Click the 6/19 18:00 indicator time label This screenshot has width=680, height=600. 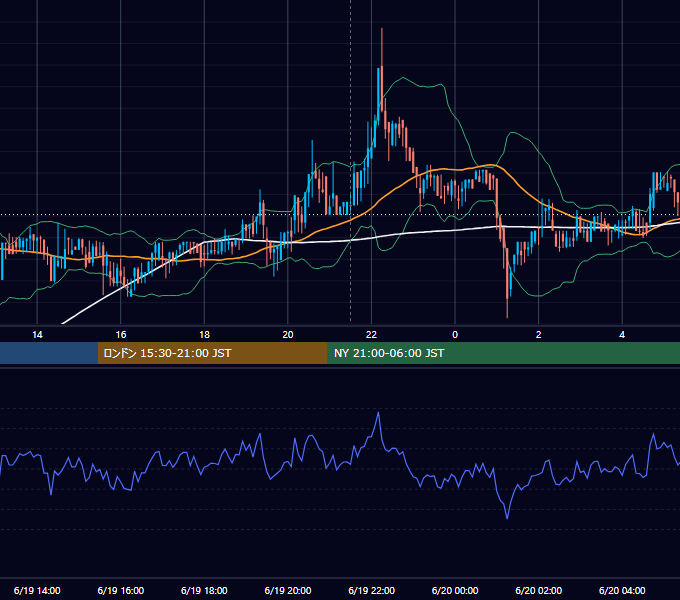[204, 590]
